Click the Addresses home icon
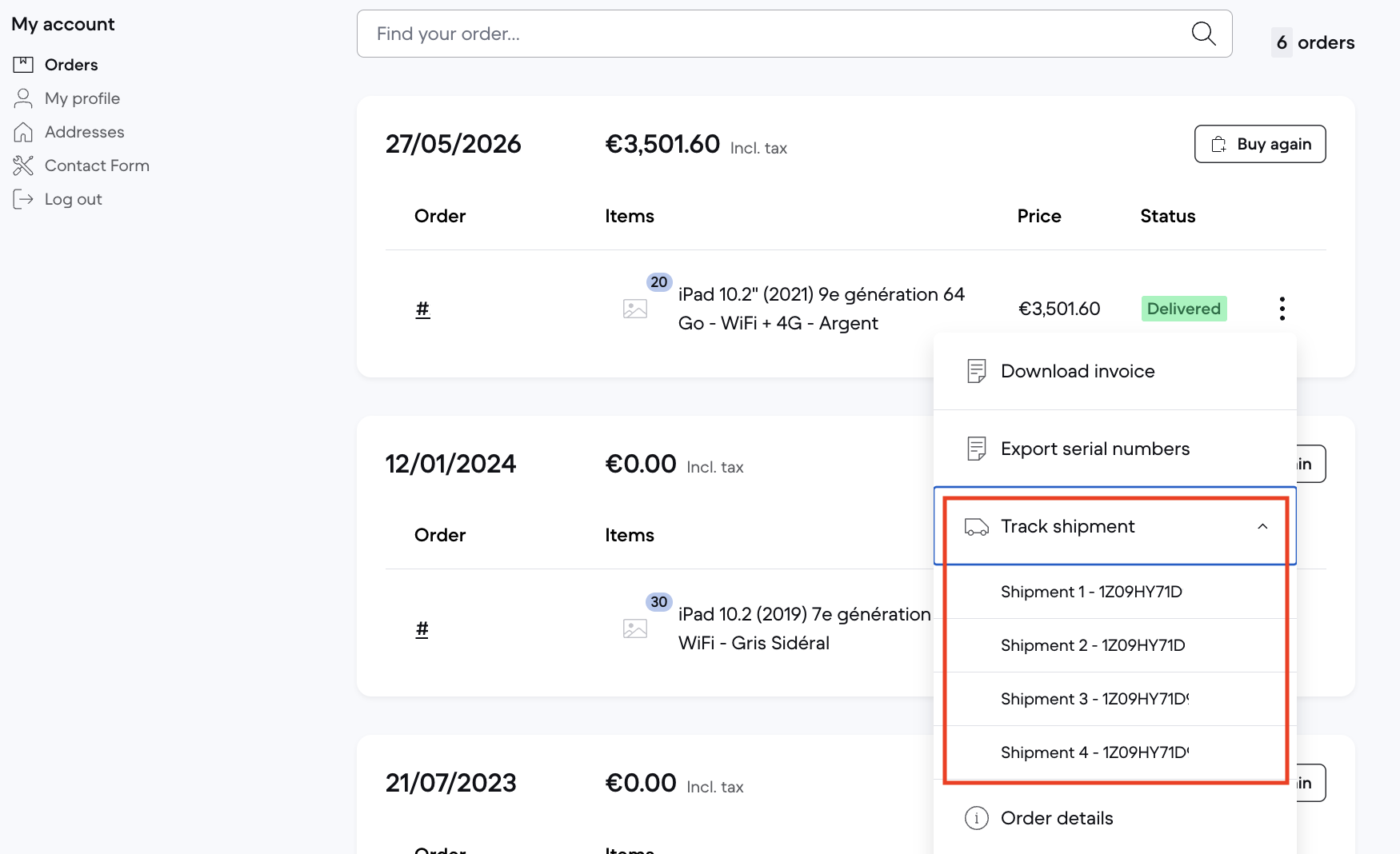Screen dimensions: 1400x854 pyautogui.click(x=23, y=132)
